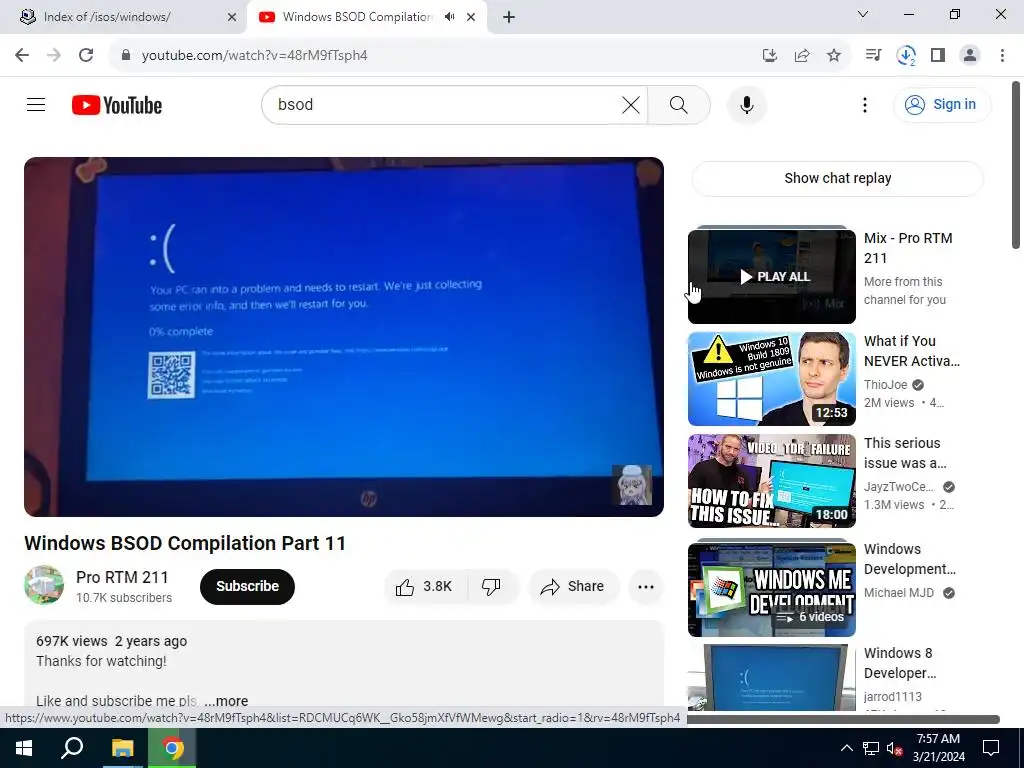The image size is (1024, 768).
Task: Open the Chrome downloads icon
Action: [906, 56]
